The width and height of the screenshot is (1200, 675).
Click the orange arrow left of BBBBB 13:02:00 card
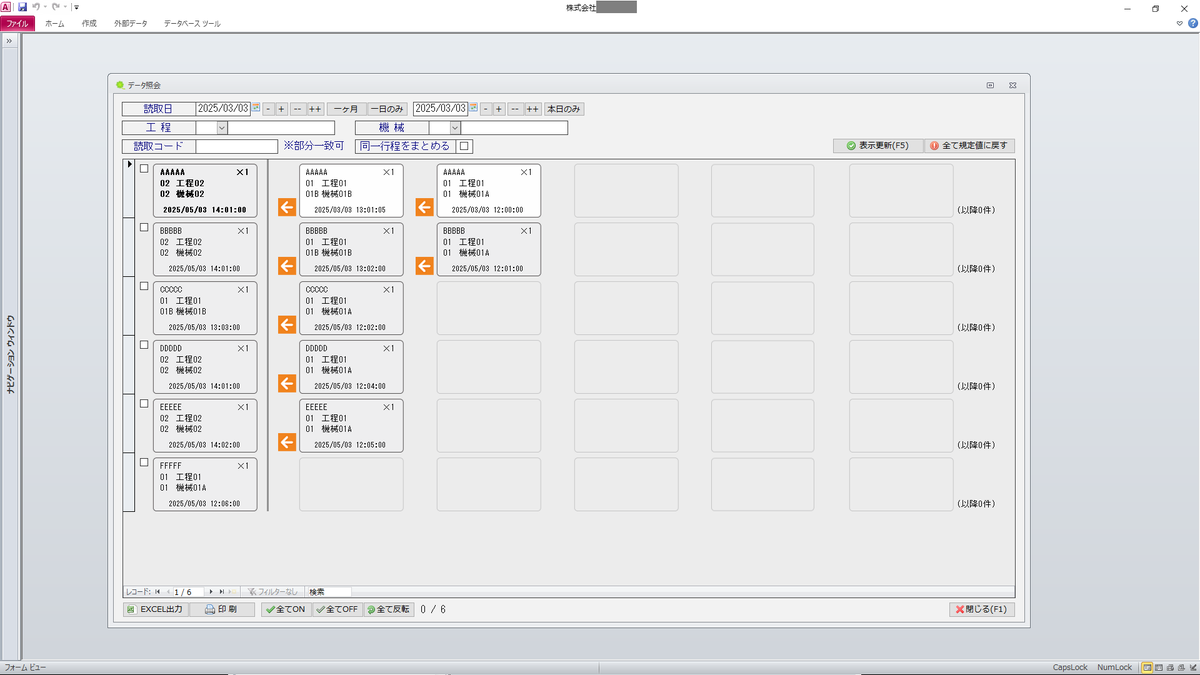pyautogui.click(x=287, y=266)
